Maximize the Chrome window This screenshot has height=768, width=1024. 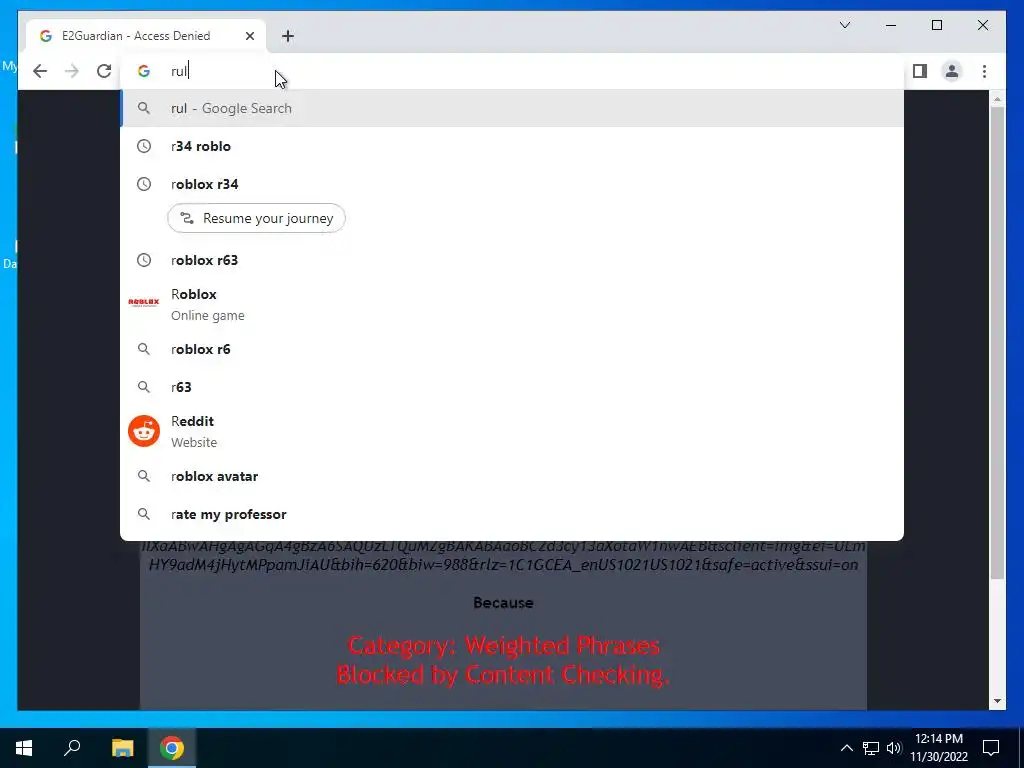click(x=936, y=25)
